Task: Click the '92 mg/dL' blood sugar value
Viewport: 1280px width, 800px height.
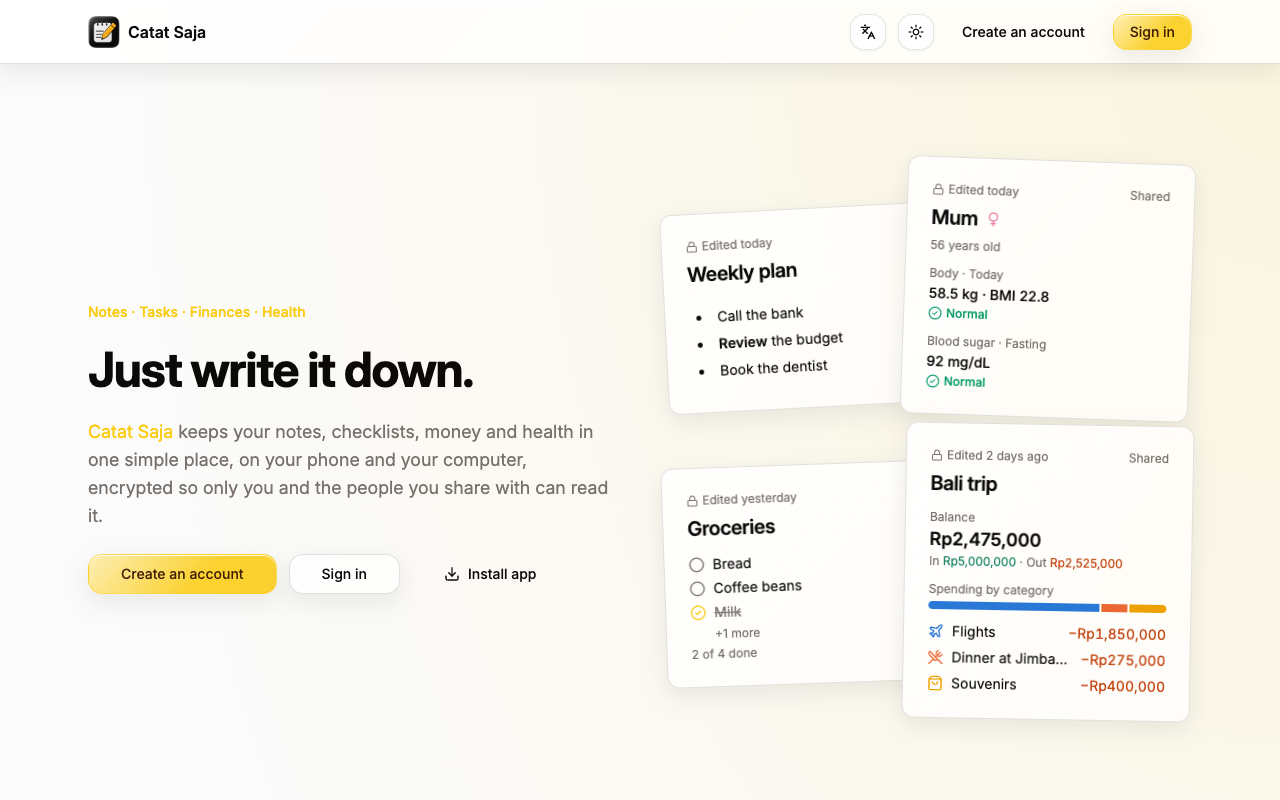Action: 956,362
